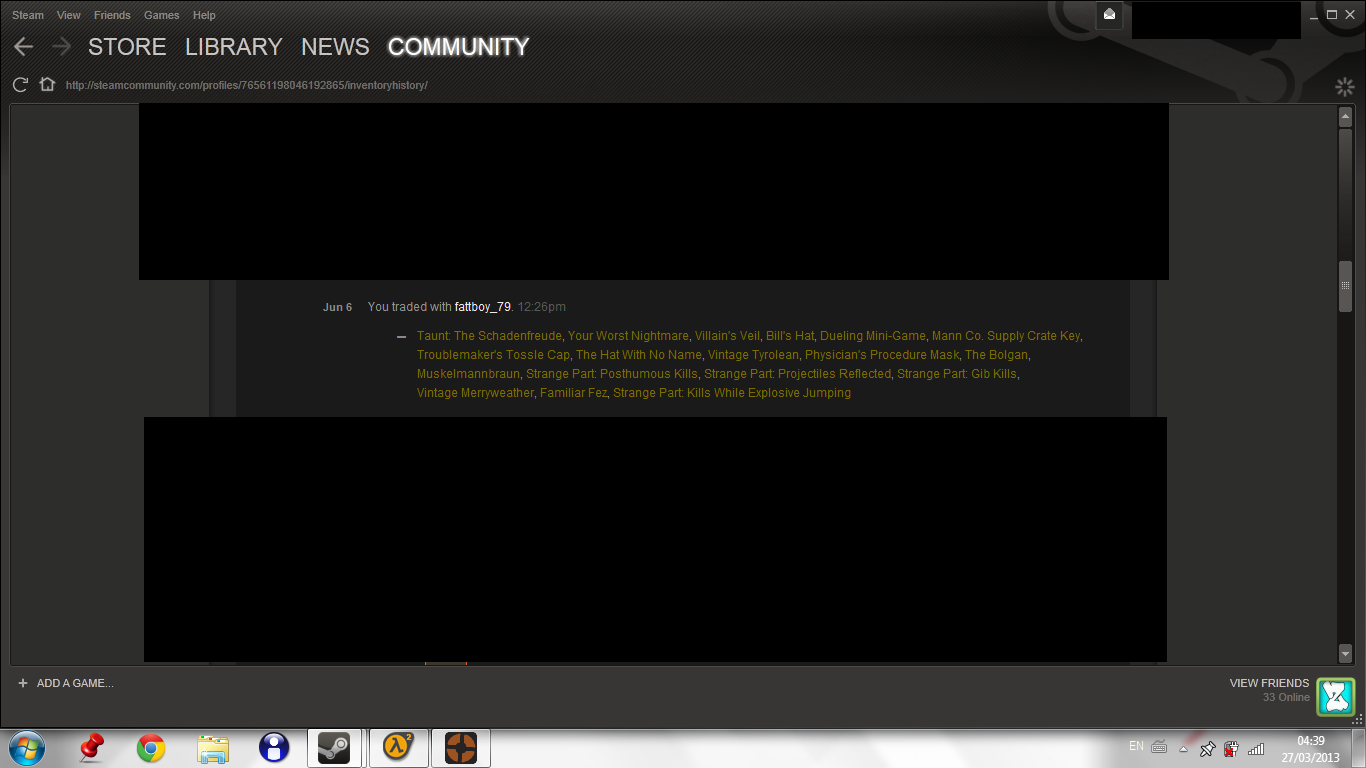The image size is (1366, 768).
Task: Click Familiar Fez item link
Action: click(x=573, y=393)
